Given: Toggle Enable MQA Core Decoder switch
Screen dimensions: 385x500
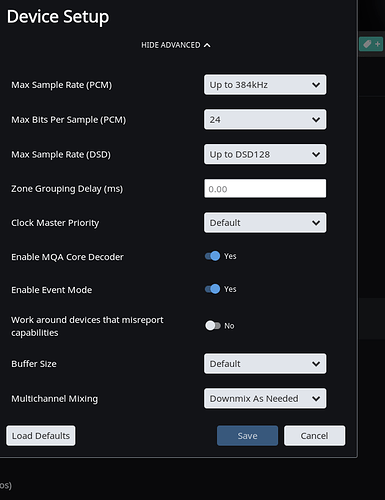Looking at the screenshot, I should (213, 256).
